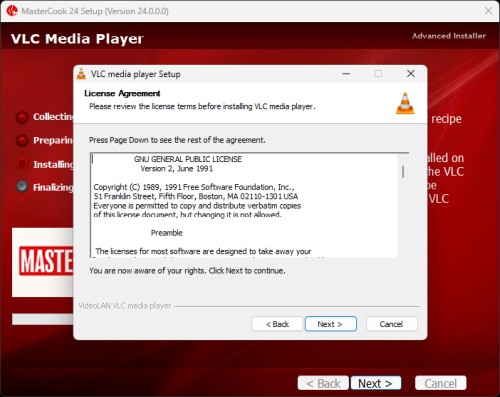
Task: Click the 'VideoLAN VLC media player' footer label
Action: coord(125,306)
